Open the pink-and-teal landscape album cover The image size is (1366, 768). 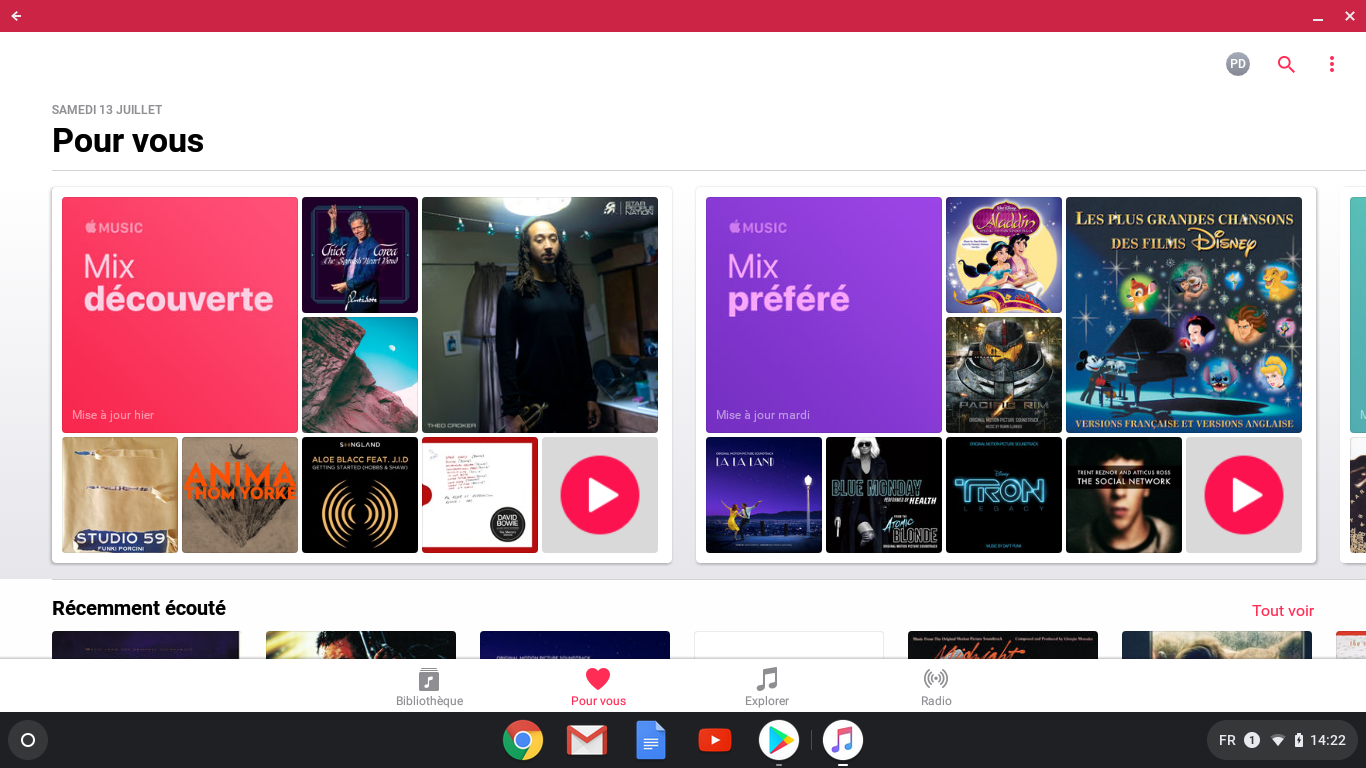pyautogui.click(x=360, y=375)
